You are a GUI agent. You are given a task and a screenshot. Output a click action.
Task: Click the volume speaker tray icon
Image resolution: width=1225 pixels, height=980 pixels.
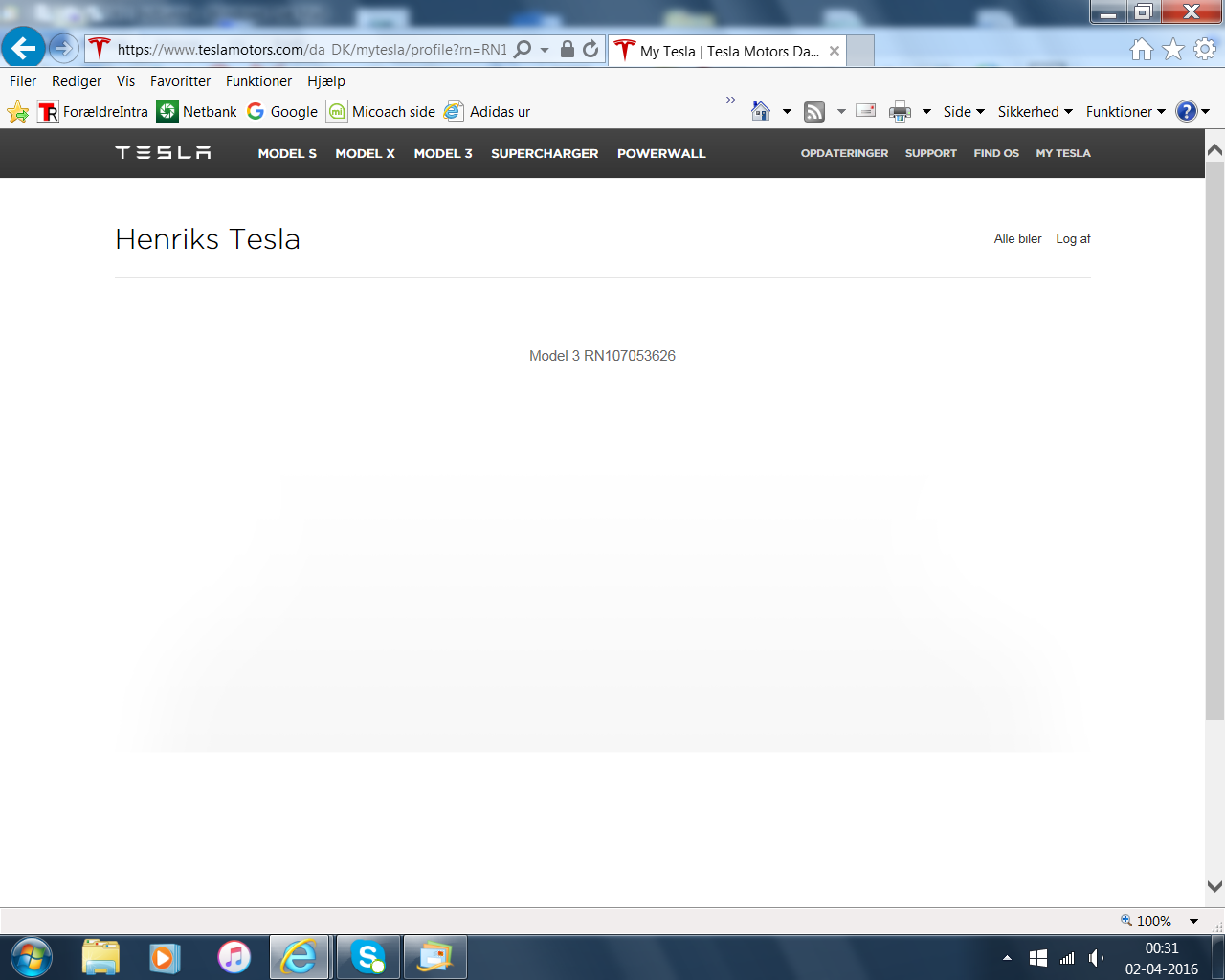[1096, 958]
